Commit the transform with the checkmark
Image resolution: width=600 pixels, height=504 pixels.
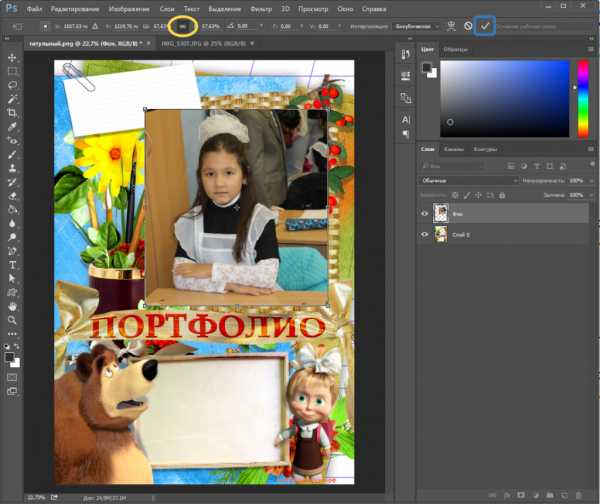485,26
